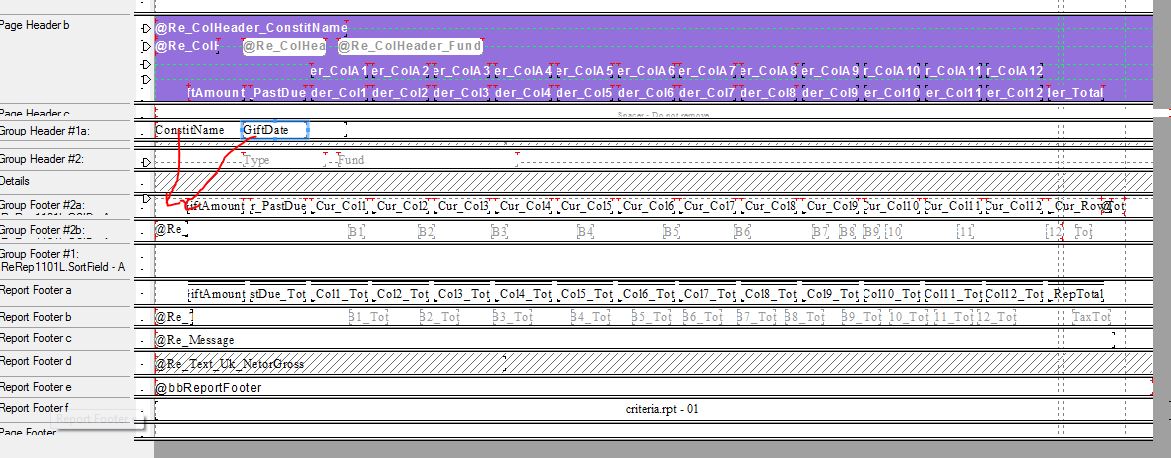Image resolution: width=1171 pixels, height=458 pixels.
Task: Select the B4_Tot field in Report Footer b
Action: point(591,318)
